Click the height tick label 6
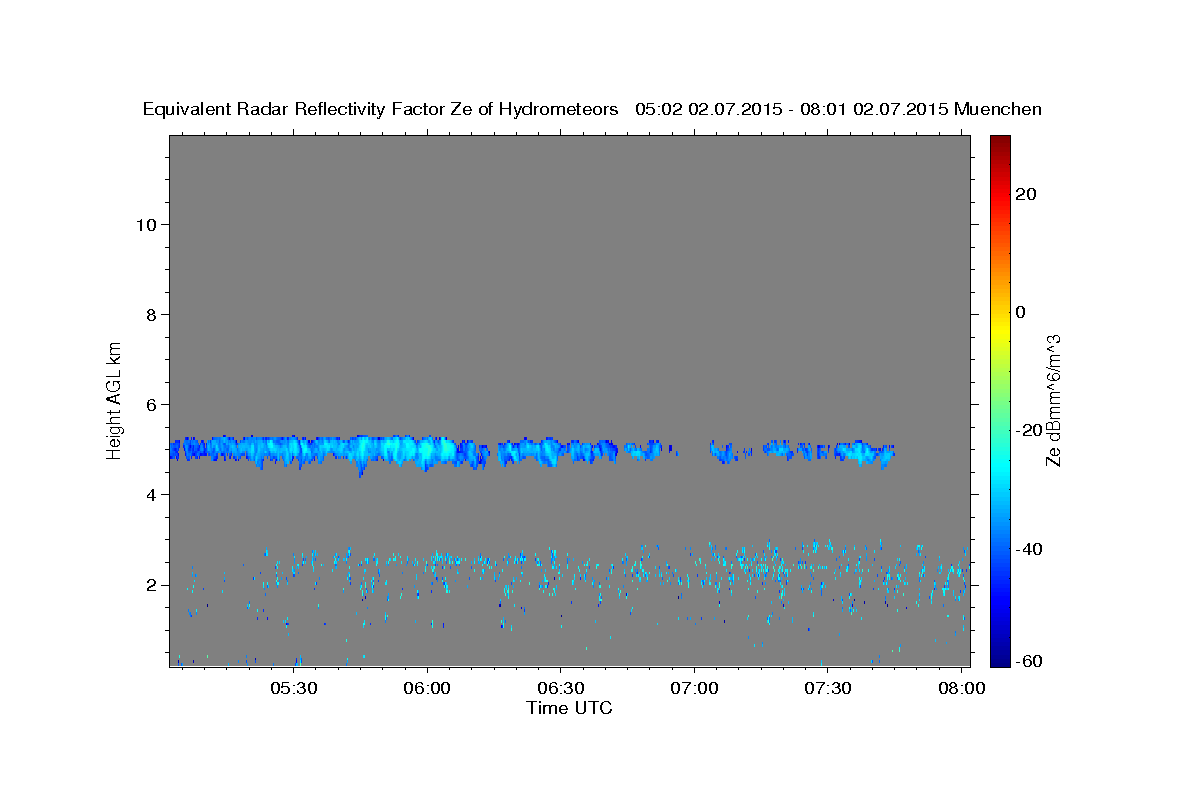 tap(152, 405)
